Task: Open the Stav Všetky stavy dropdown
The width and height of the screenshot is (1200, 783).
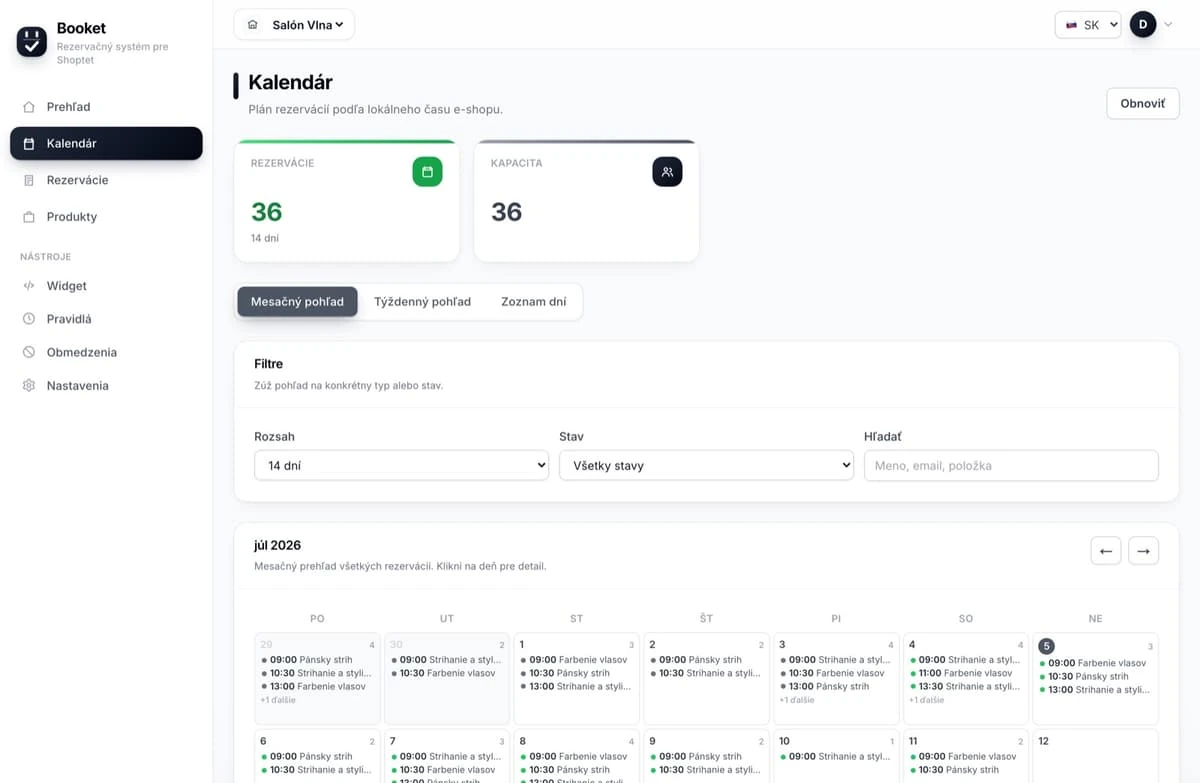Action: coord(706,465)
